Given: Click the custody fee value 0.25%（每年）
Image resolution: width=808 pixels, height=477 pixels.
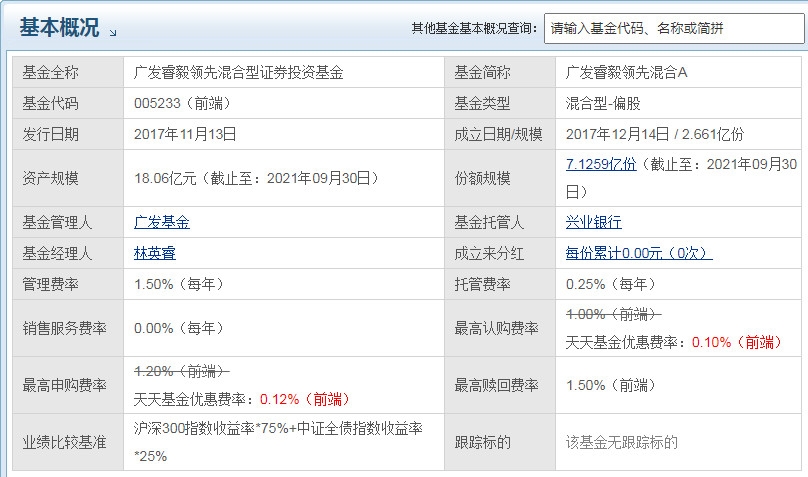Looking at the screenshot, I should tap(611, 284).
